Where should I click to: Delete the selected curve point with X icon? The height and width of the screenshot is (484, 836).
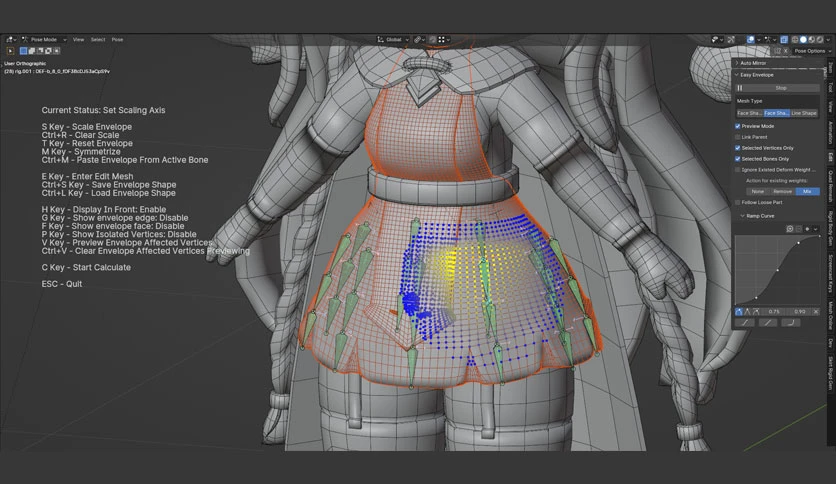(x=816, y=312)
